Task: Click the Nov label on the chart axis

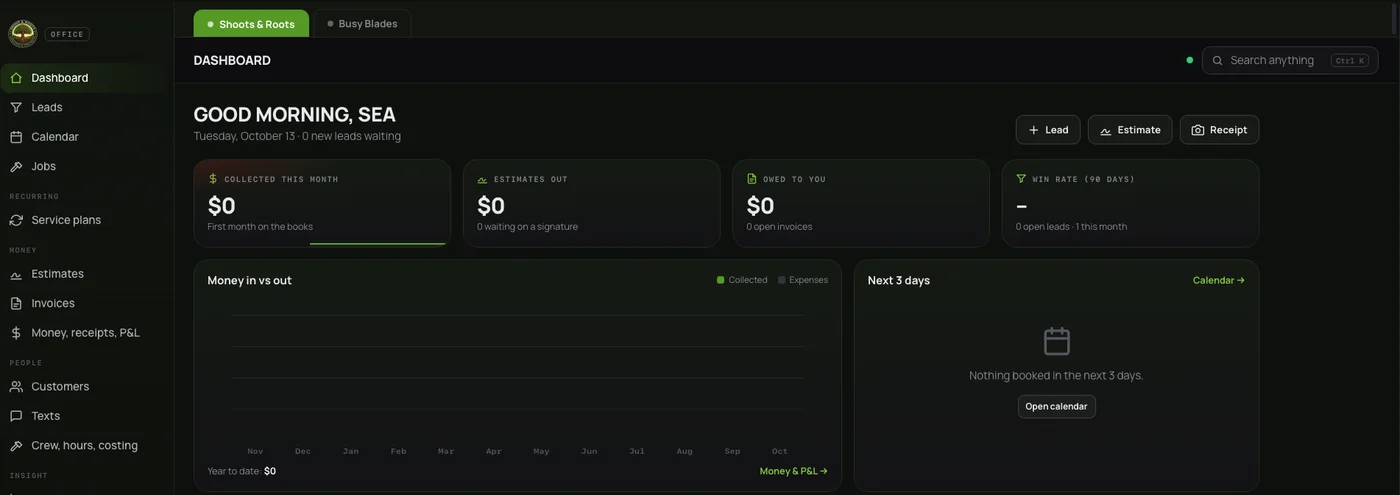Action: pyautogui.click(x=255, y=451)
